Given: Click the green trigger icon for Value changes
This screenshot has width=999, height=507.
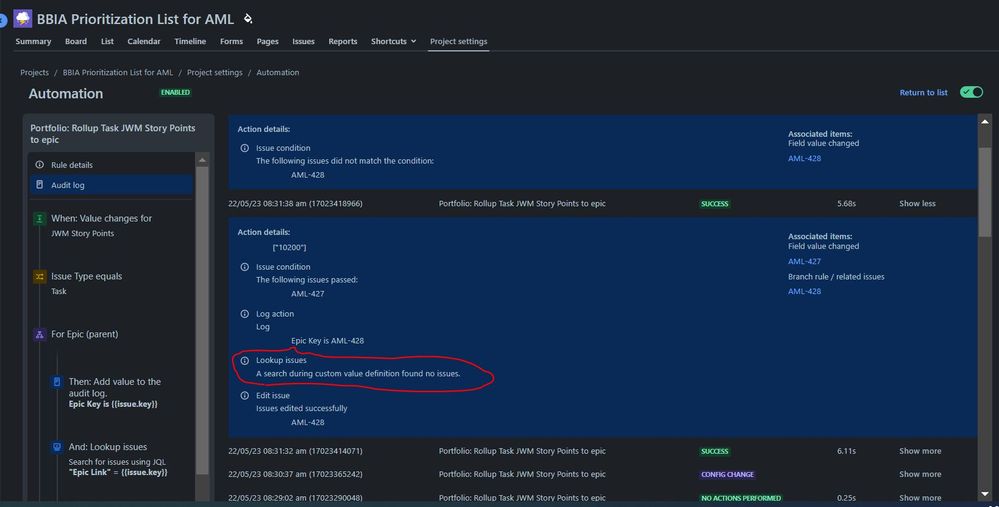Looking at the screenshot, I should point(40,218).
